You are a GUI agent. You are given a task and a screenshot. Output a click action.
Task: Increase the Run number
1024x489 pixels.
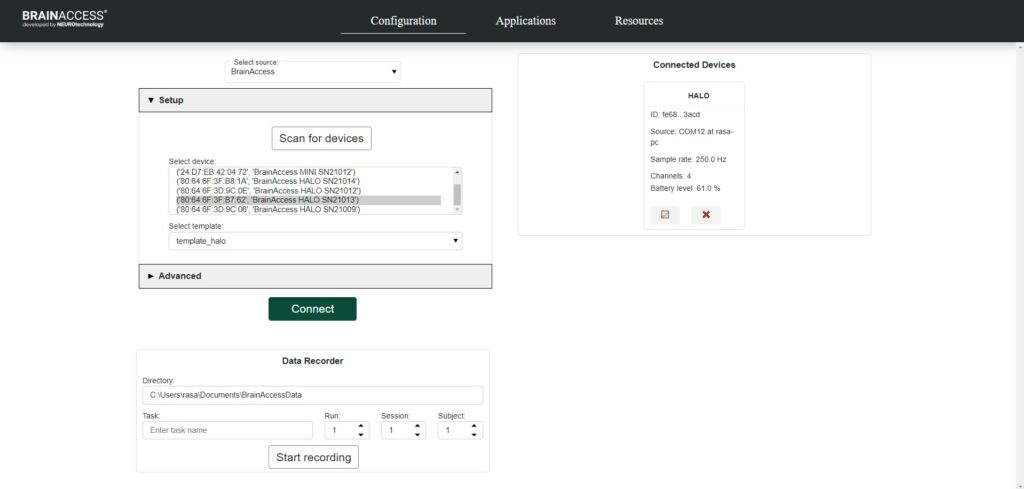pos(360,426)
